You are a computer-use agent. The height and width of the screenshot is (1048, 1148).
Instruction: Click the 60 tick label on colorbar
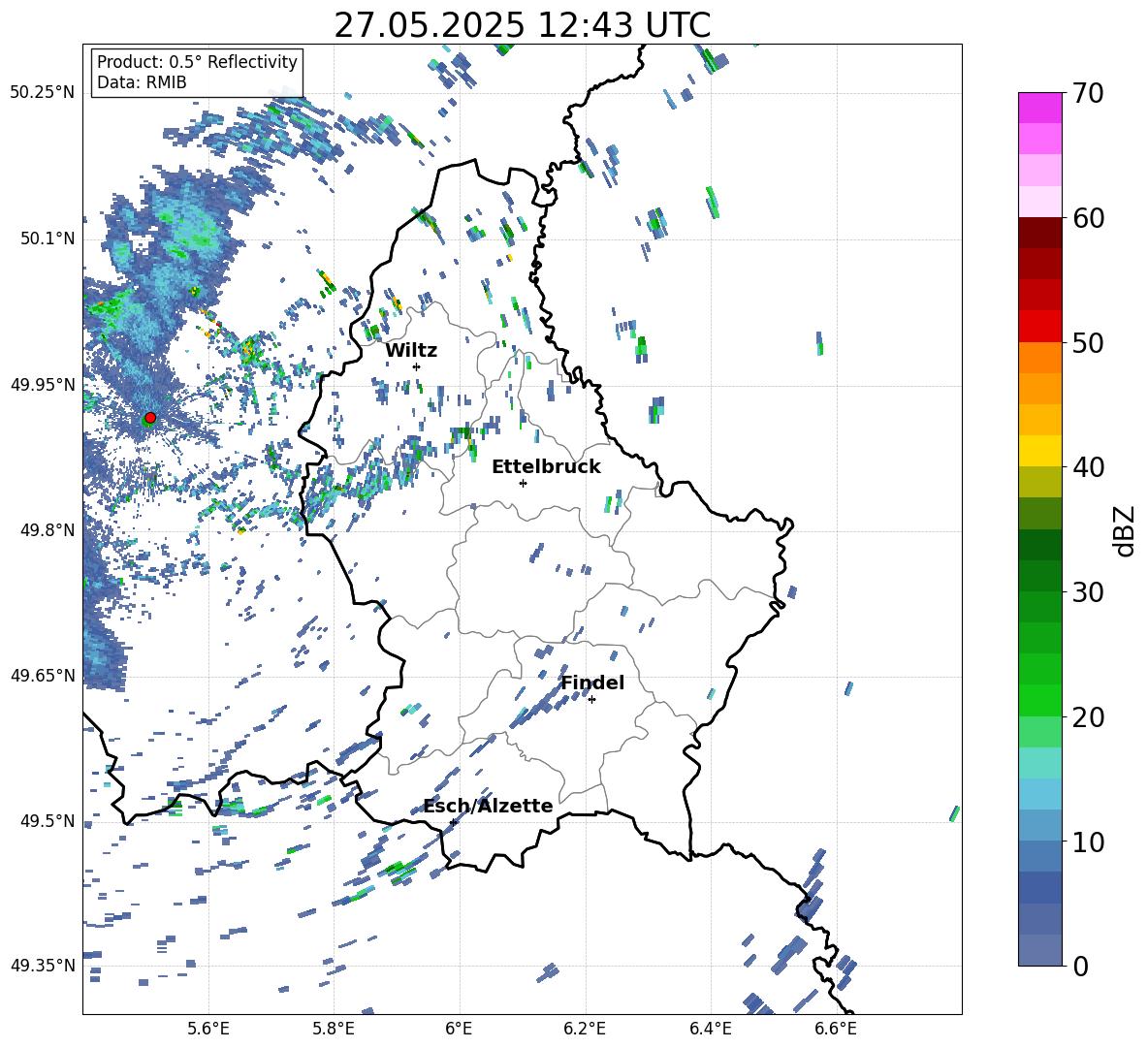click(x=1089, y=218)
